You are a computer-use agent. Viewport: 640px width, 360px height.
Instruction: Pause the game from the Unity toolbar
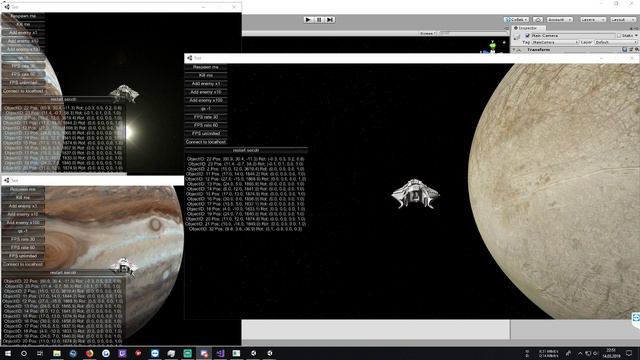pos(319,20)
